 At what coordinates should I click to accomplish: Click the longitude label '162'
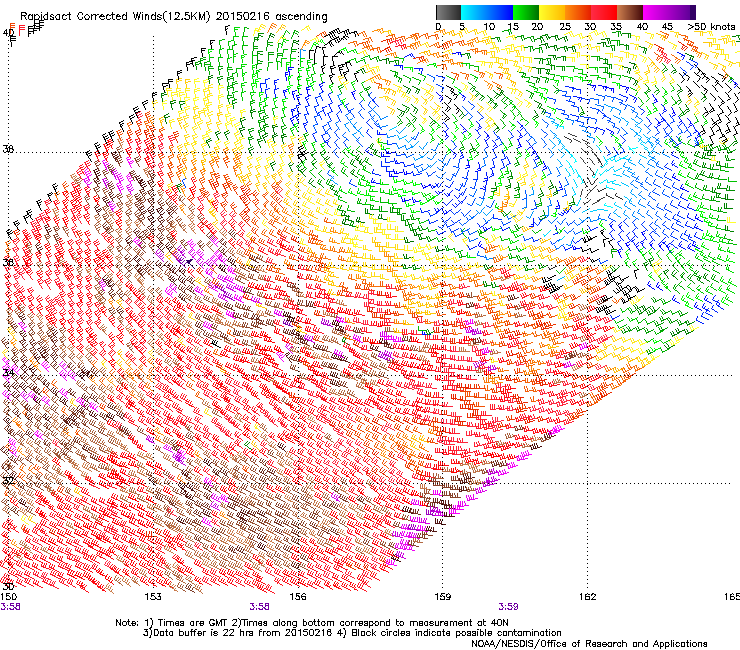click(x=587, y=597)
